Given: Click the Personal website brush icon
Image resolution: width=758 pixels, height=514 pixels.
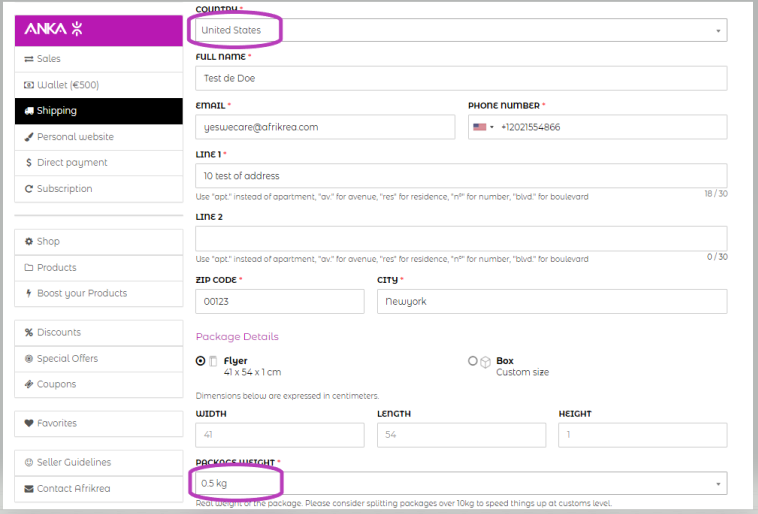Looking at the screenshot, I should 29,137.
